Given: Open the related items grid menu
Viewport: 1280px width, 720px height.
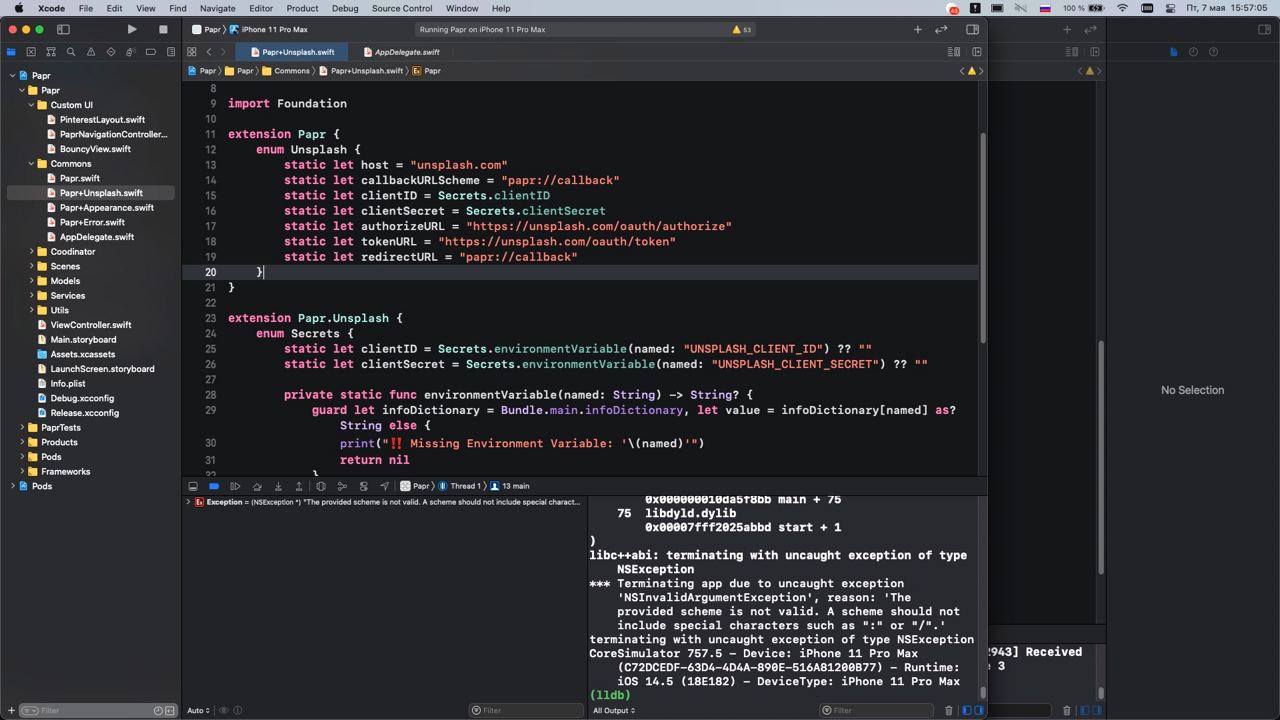Looking at the screenshot, I should pos(190,52).
